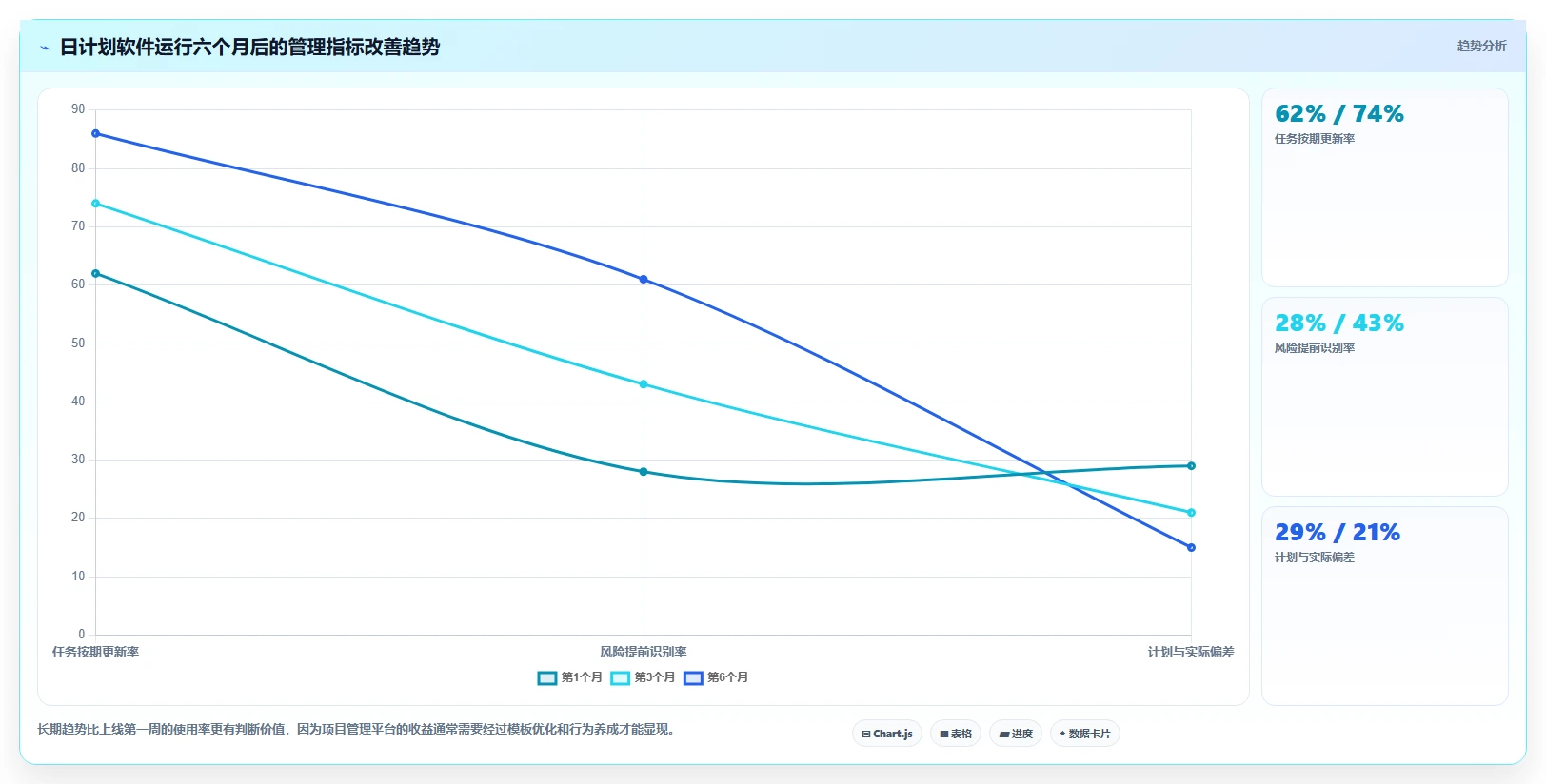Click the 趋势分析 label in header
The image size is (1546, 784).
[x=1482, y=46]
